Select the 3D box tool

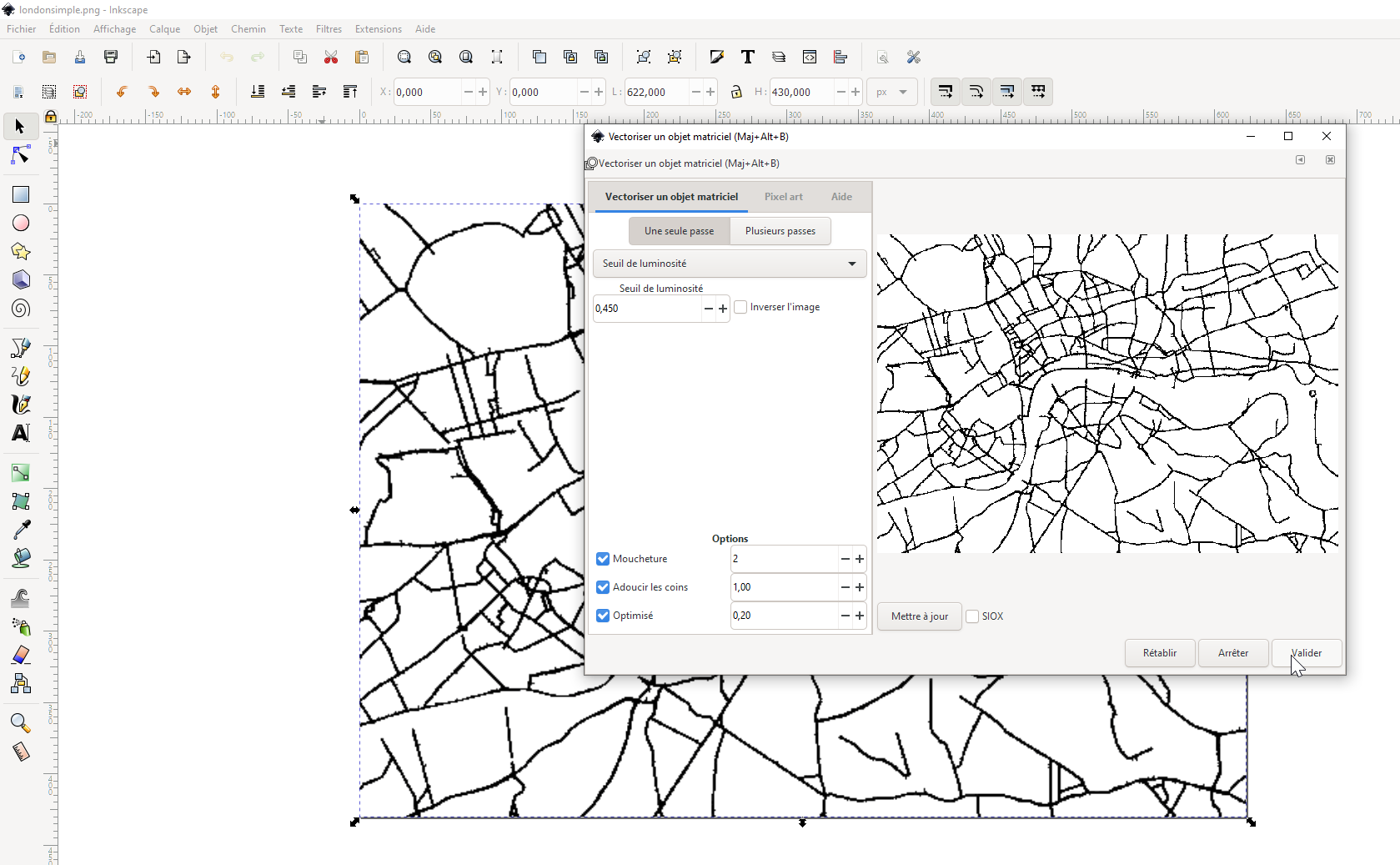(20, 279)
